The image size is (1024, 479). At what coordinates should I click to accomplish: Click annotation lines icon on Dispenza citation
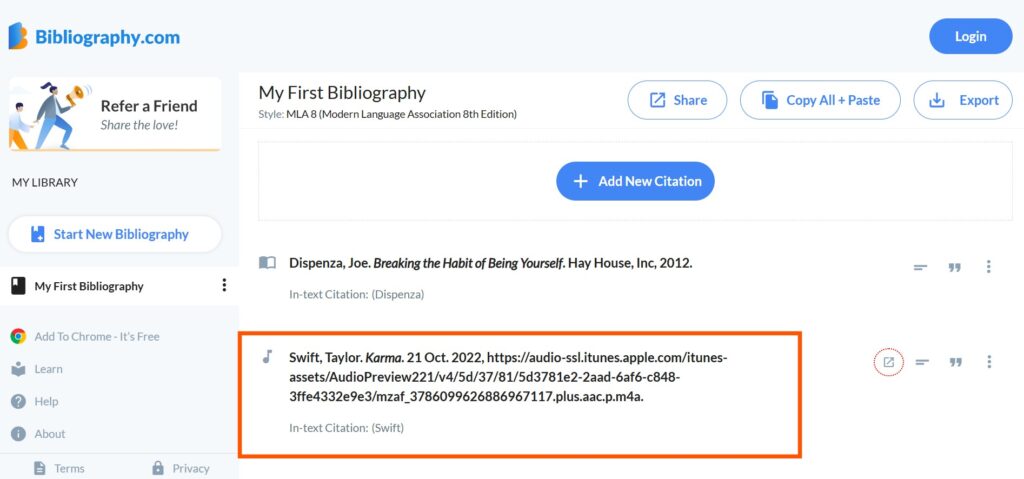click(920, 267)
